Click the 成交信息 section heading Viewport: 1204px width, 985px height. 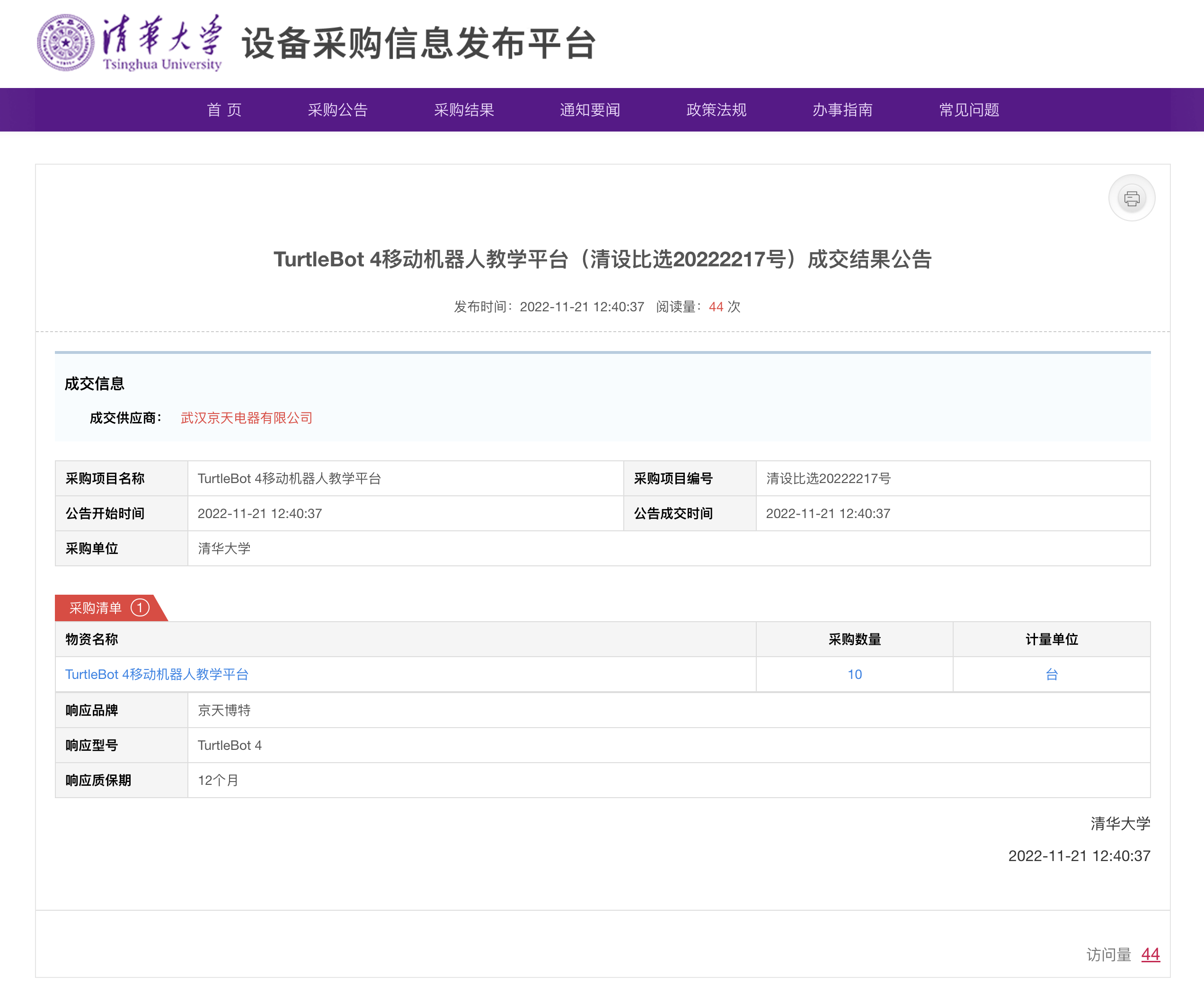point(94,384)
